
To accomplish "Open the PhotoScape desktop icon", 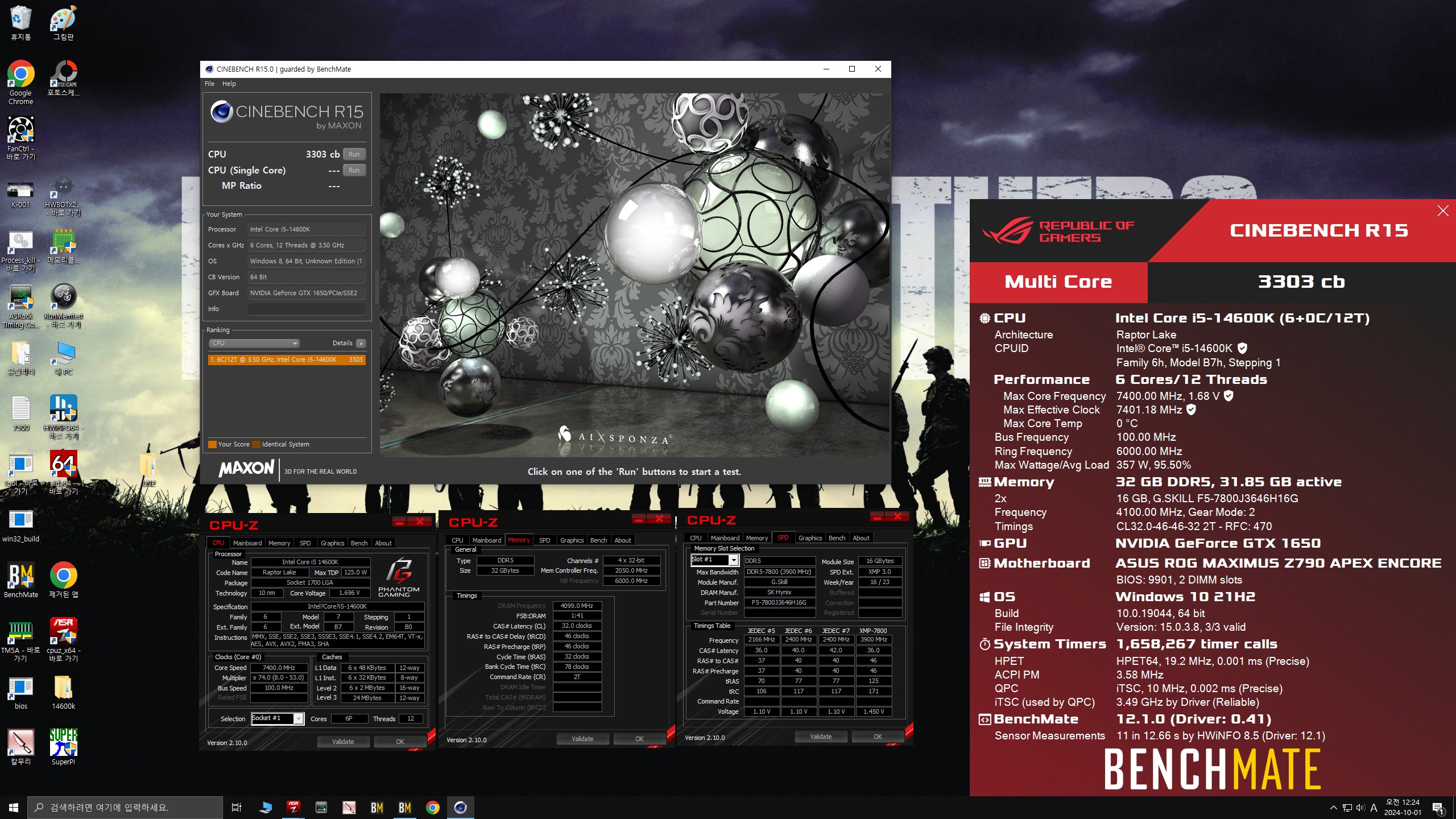I will pos(63,78).
